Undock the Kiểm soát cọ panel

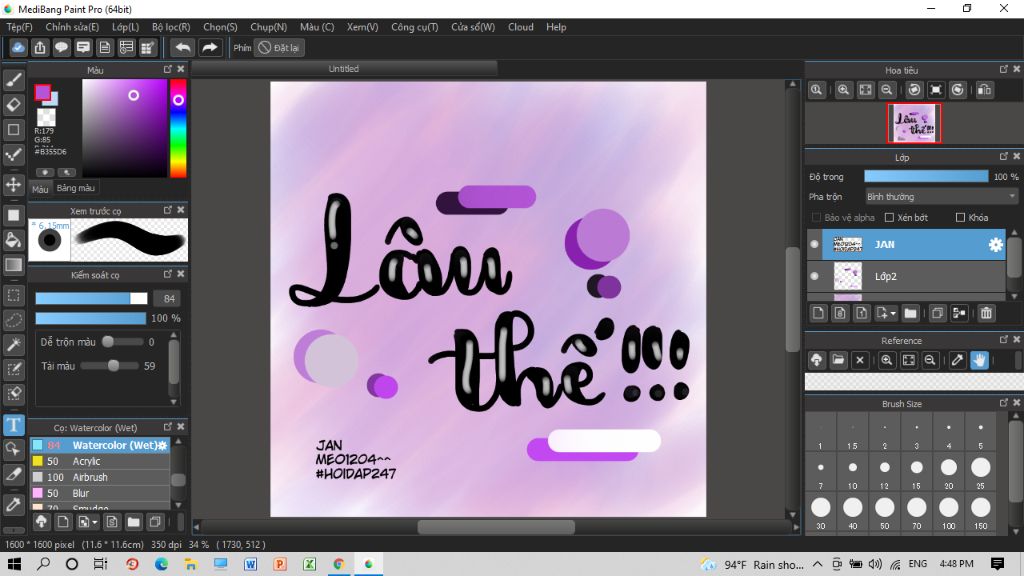[x=168, y=274]
